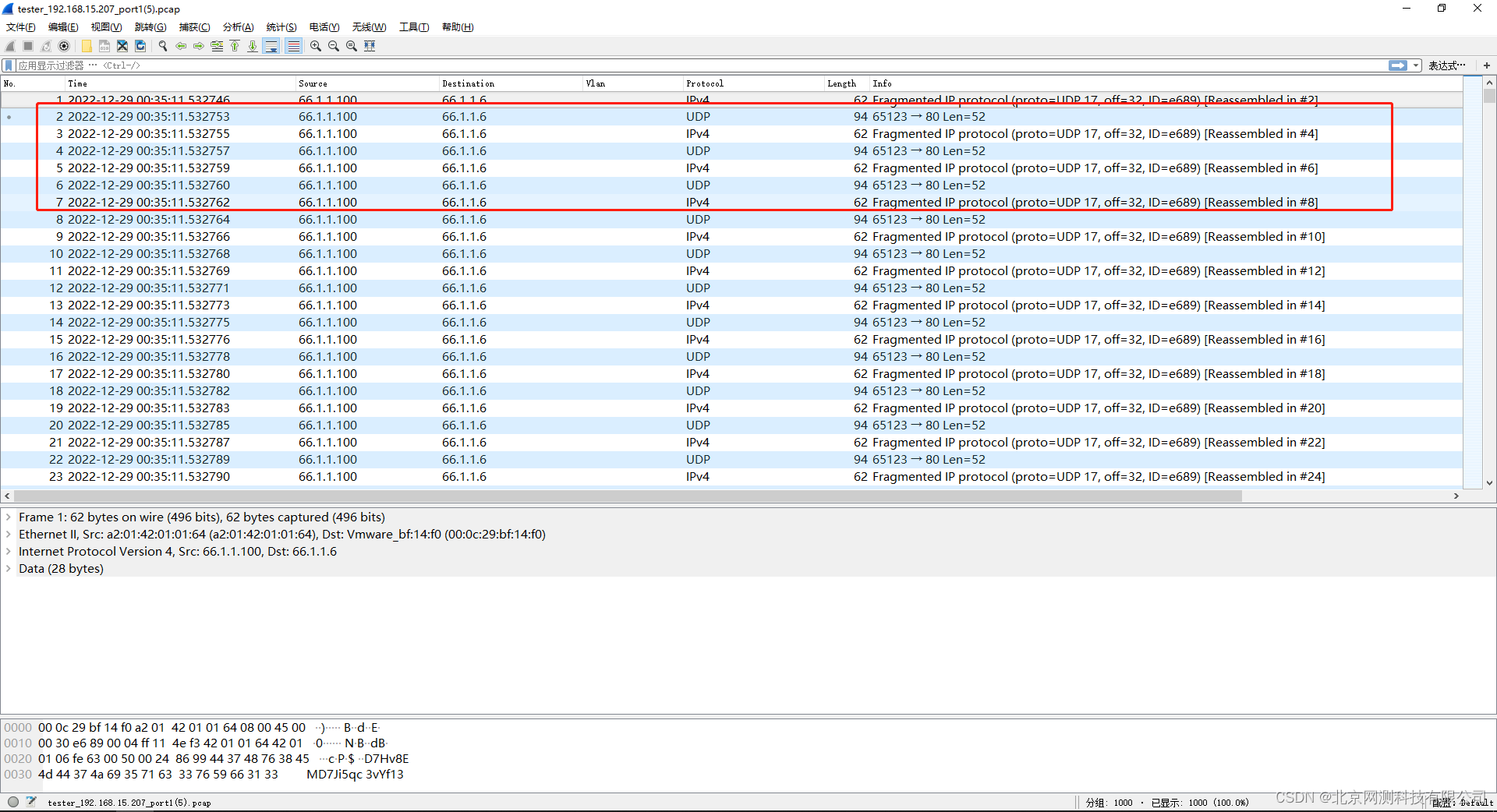Open the 文件(F) menu
The height and width of the screenshot is (812, 1497).
[21, 27]
